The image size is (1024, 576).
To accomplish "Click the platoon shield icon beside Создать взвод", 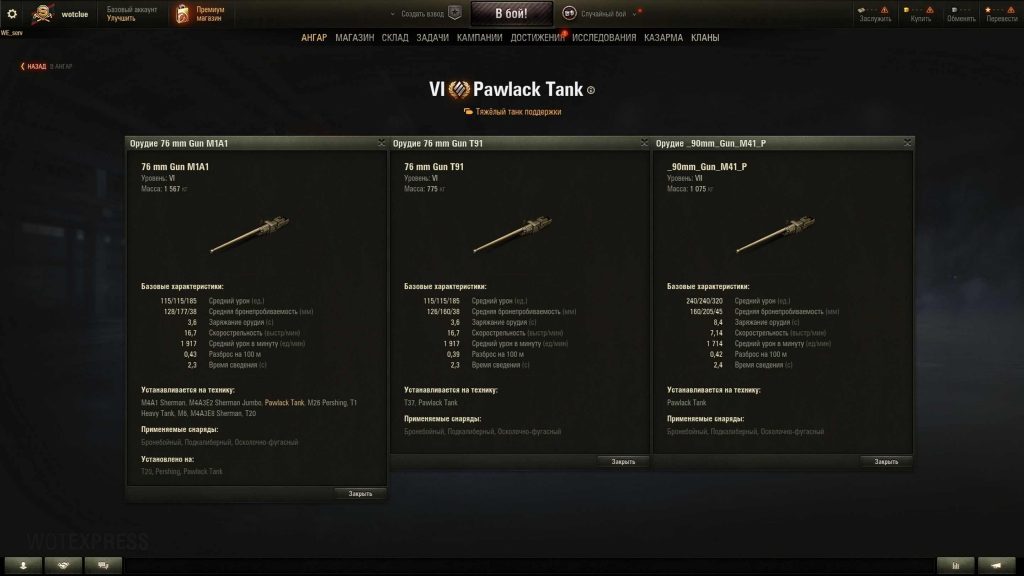I will click(x=455, y=13).
